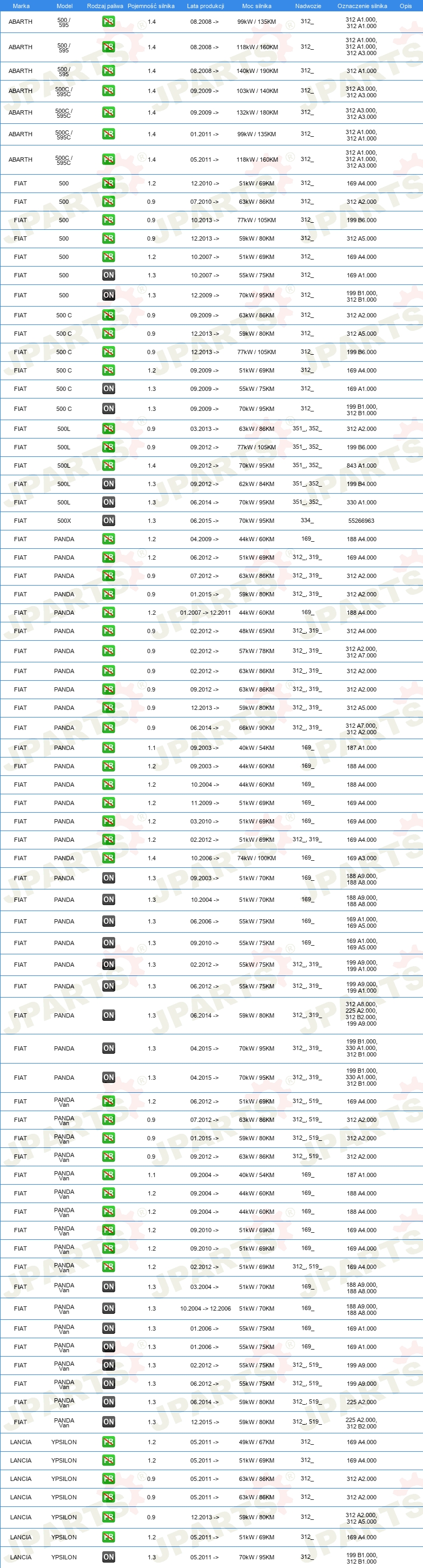423x1568 pixels.
Task: Click production date 03.2004 ->
Action: pos(205,1287)
